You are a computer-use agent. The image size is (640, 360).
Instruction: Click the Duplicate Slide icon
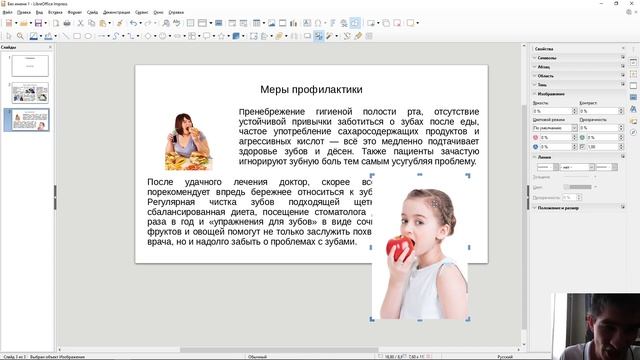(386, 23)
